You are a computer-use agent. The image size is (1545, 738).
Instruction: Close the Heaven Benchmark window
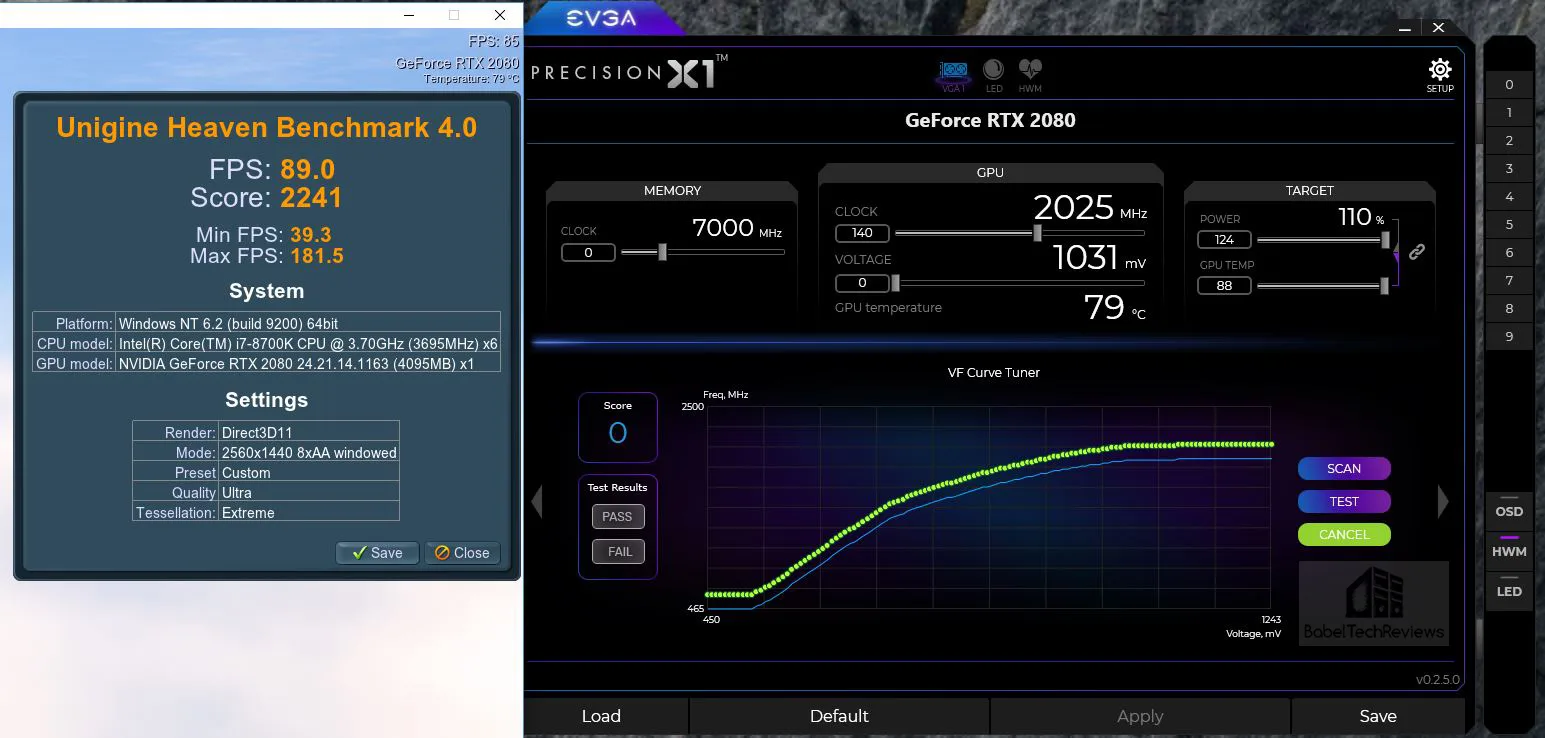tap(500, 15)
